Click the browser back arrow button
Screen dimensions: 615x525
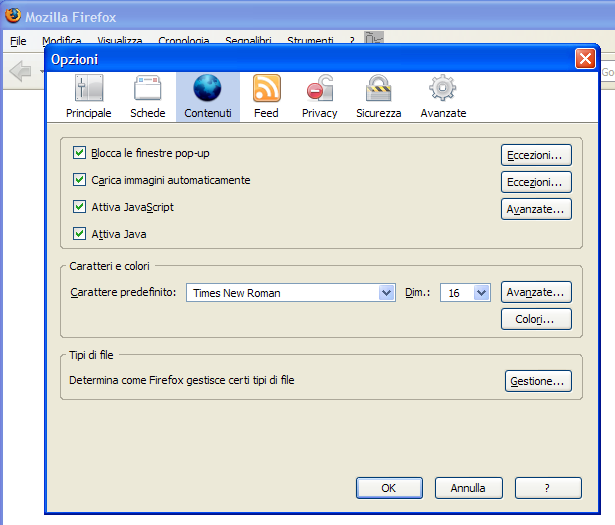click(20, 71)
